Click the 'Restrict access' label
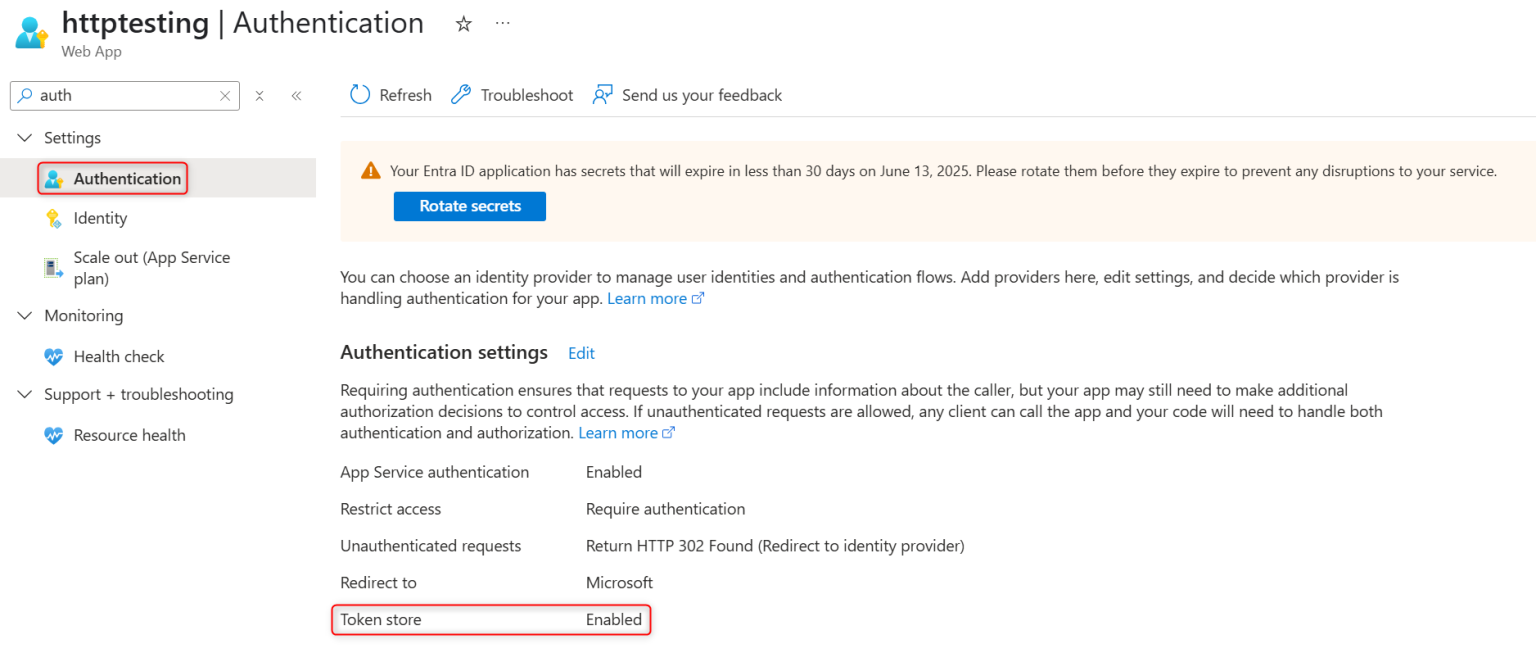Viewport: 1536px width, 662px height. pos(391,509)
